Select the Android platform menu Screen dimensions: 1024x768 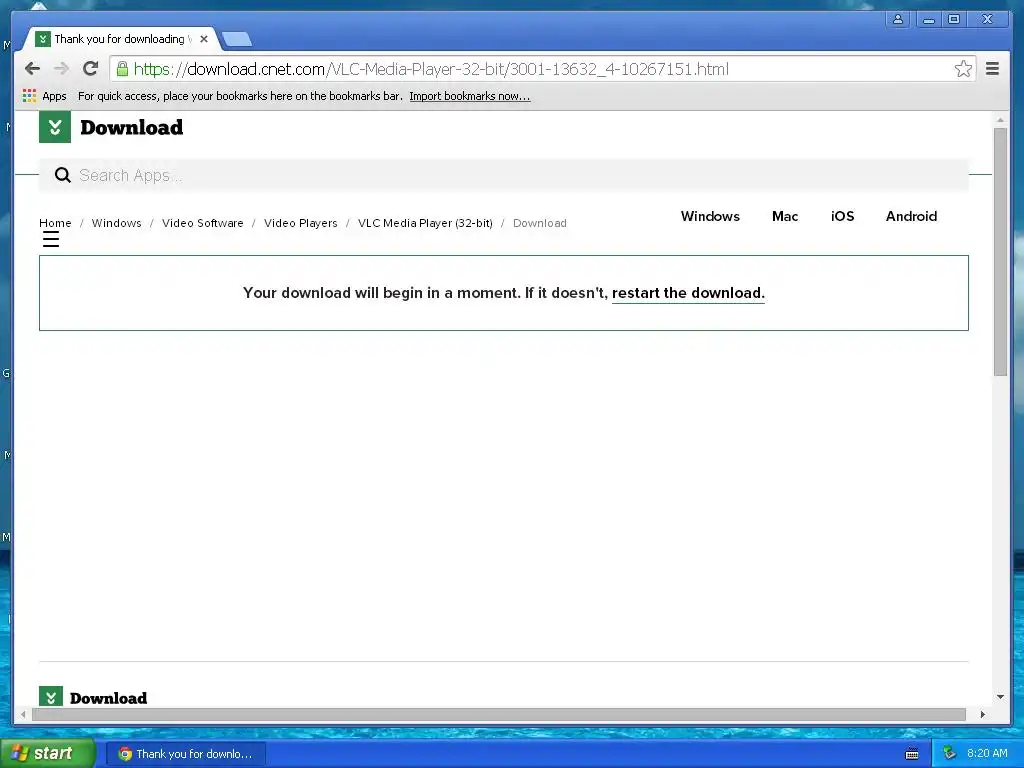coord(911,216)
